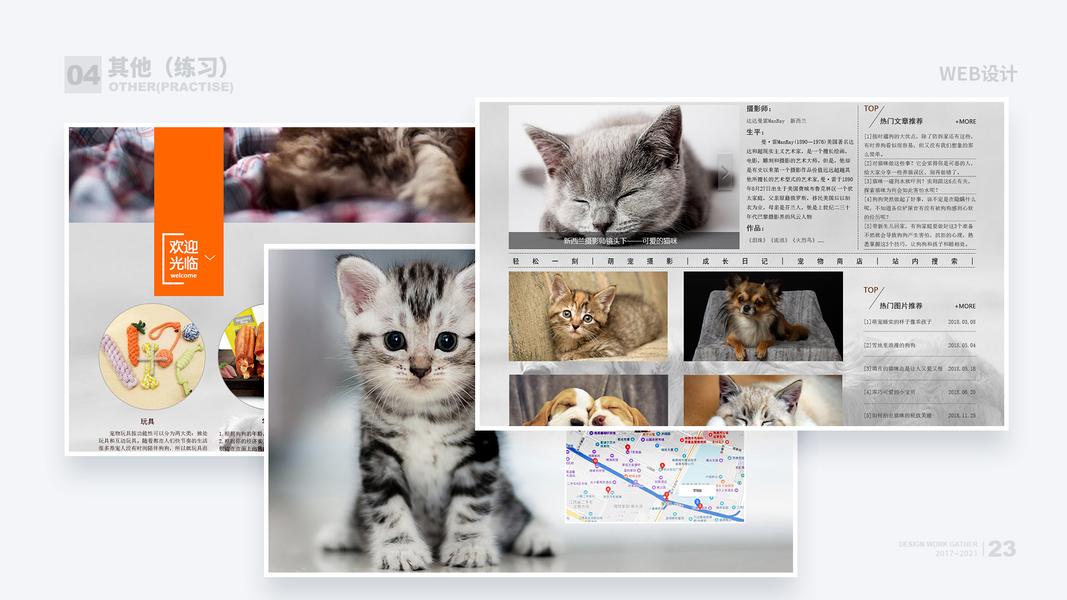Click the circular pet toys image above 玩具

pyautogui.click(x=152, y=356)
